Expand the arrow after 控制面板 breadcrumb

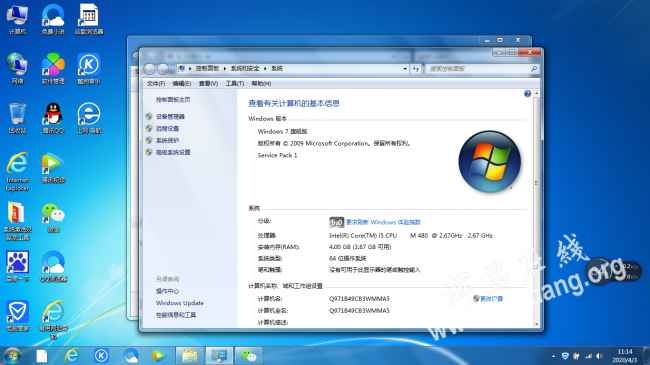225,68
